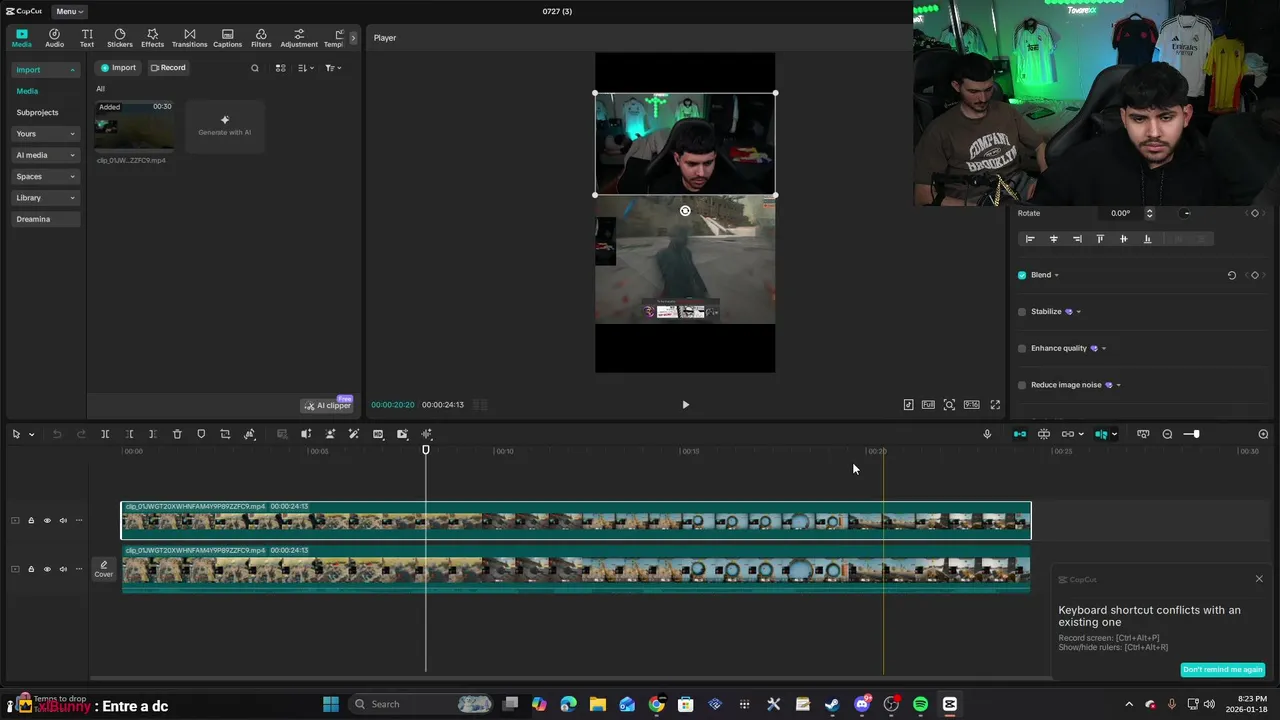
Task: Switch to the Captions tab
Action: click(x=227, y=38)
